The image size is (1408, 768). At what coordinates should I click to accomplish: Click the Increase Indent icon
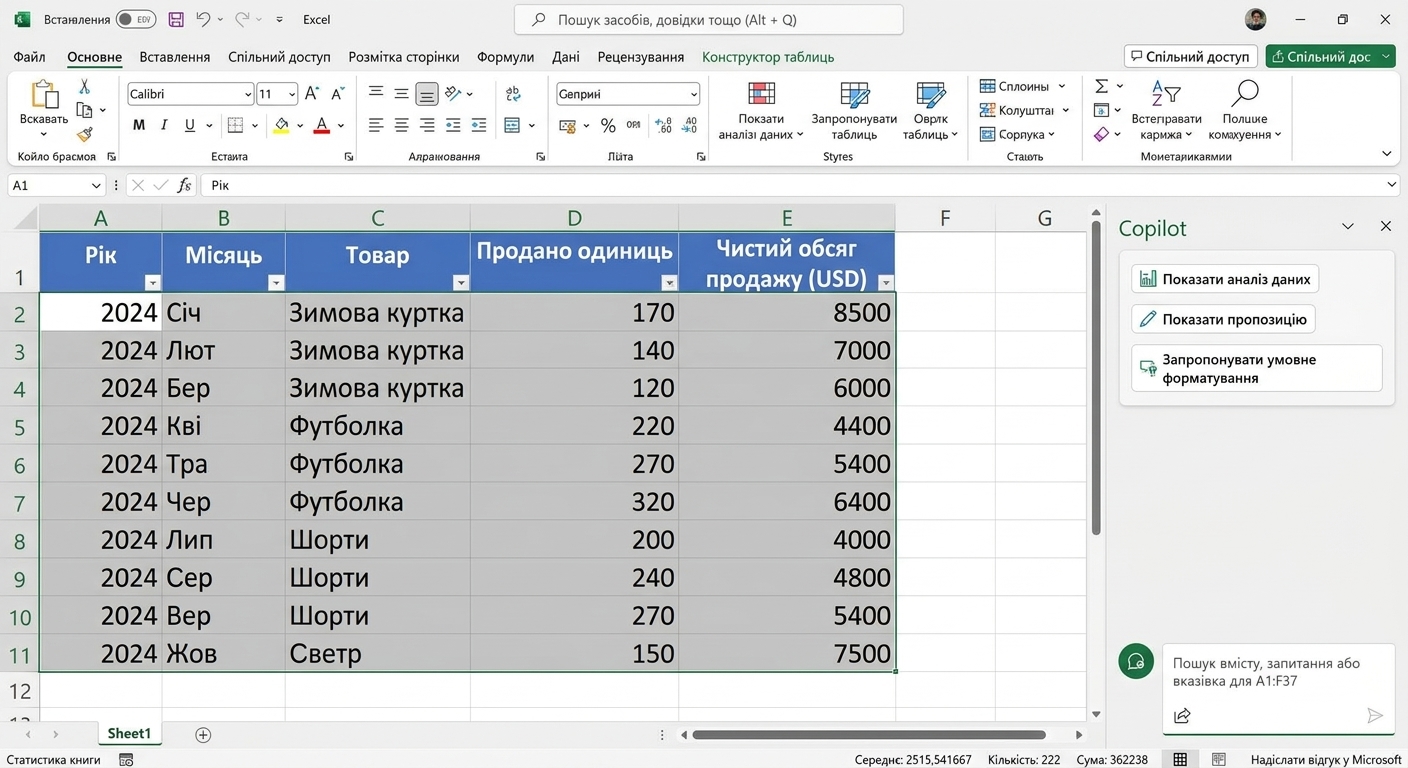[x=478, y=125]
